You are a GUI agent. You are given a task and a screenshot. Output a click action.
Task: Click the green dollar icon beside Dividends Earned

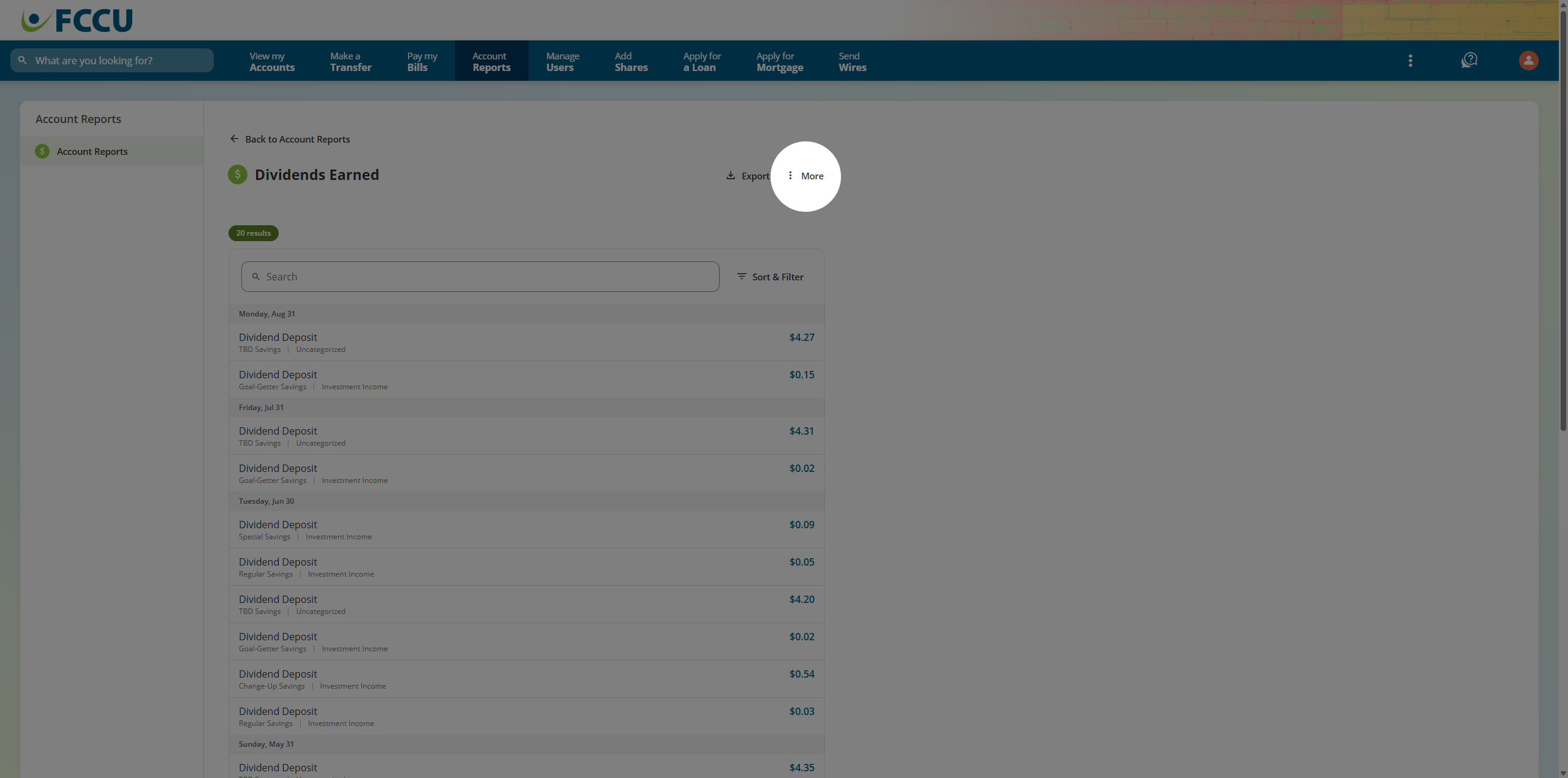point(238,174)
